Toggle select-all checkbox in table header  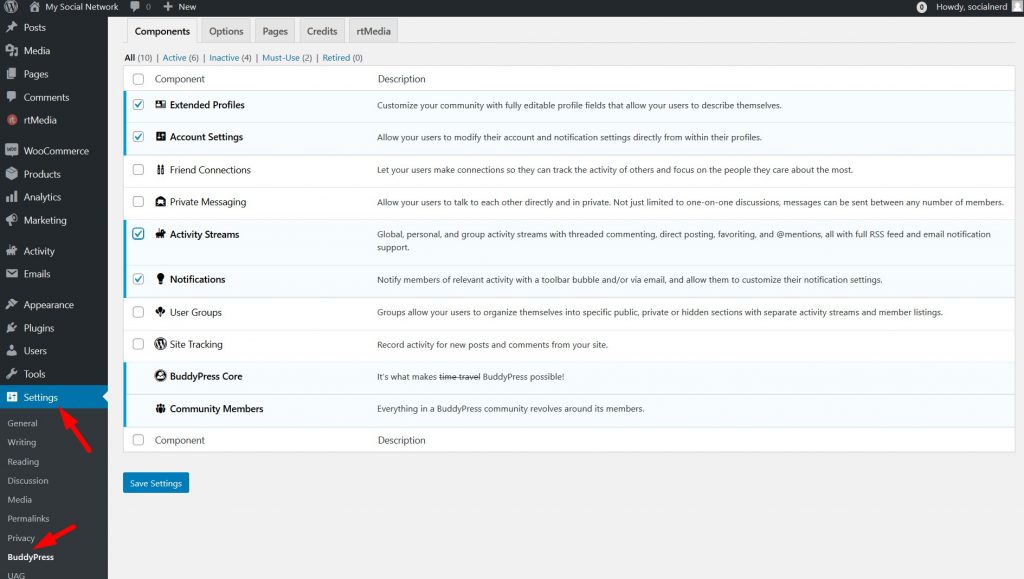tap(138, 79)
